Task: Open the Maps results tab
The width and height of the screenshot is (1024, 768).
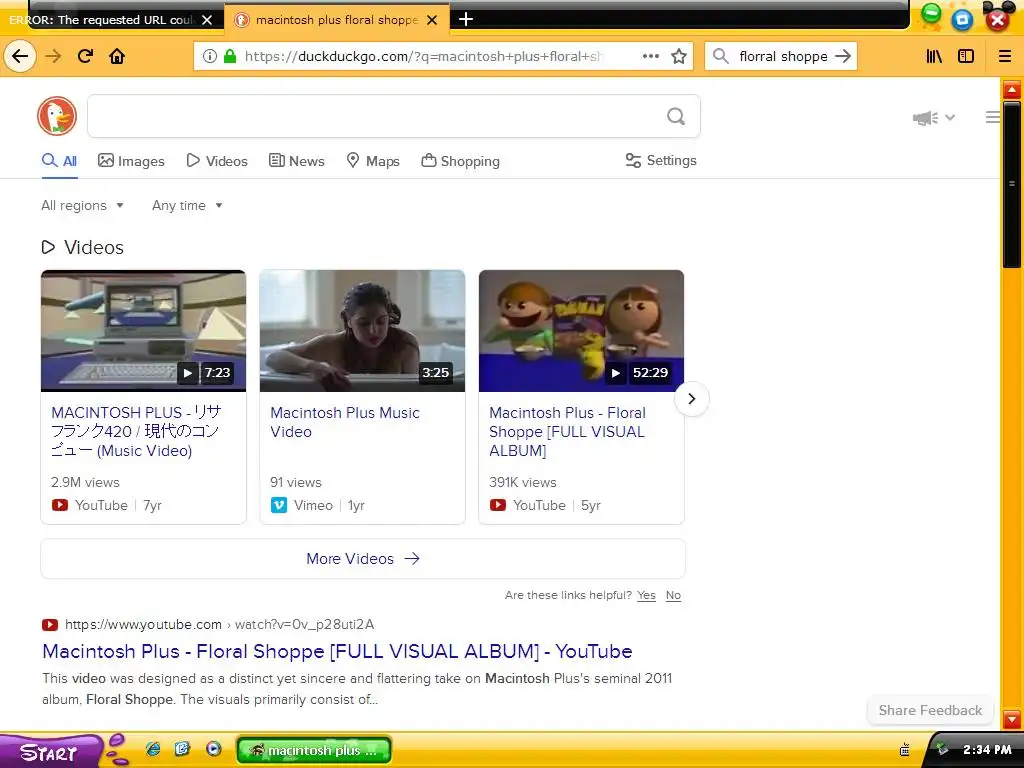Action: click(373, 161)
